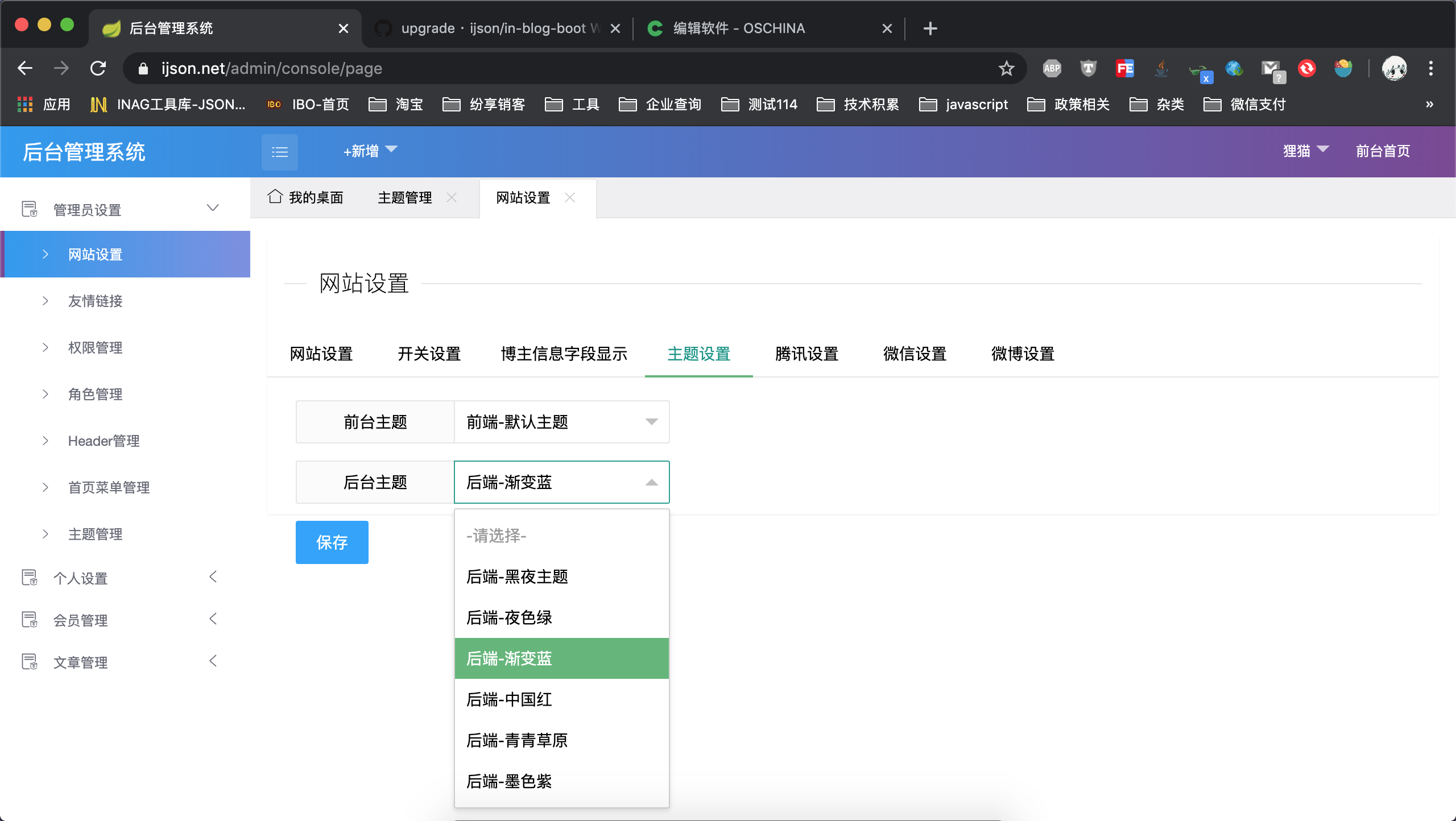1456x821 pixels.
Task: Click the home icon on 我的桌面 tab
Action: pos(275,197)
